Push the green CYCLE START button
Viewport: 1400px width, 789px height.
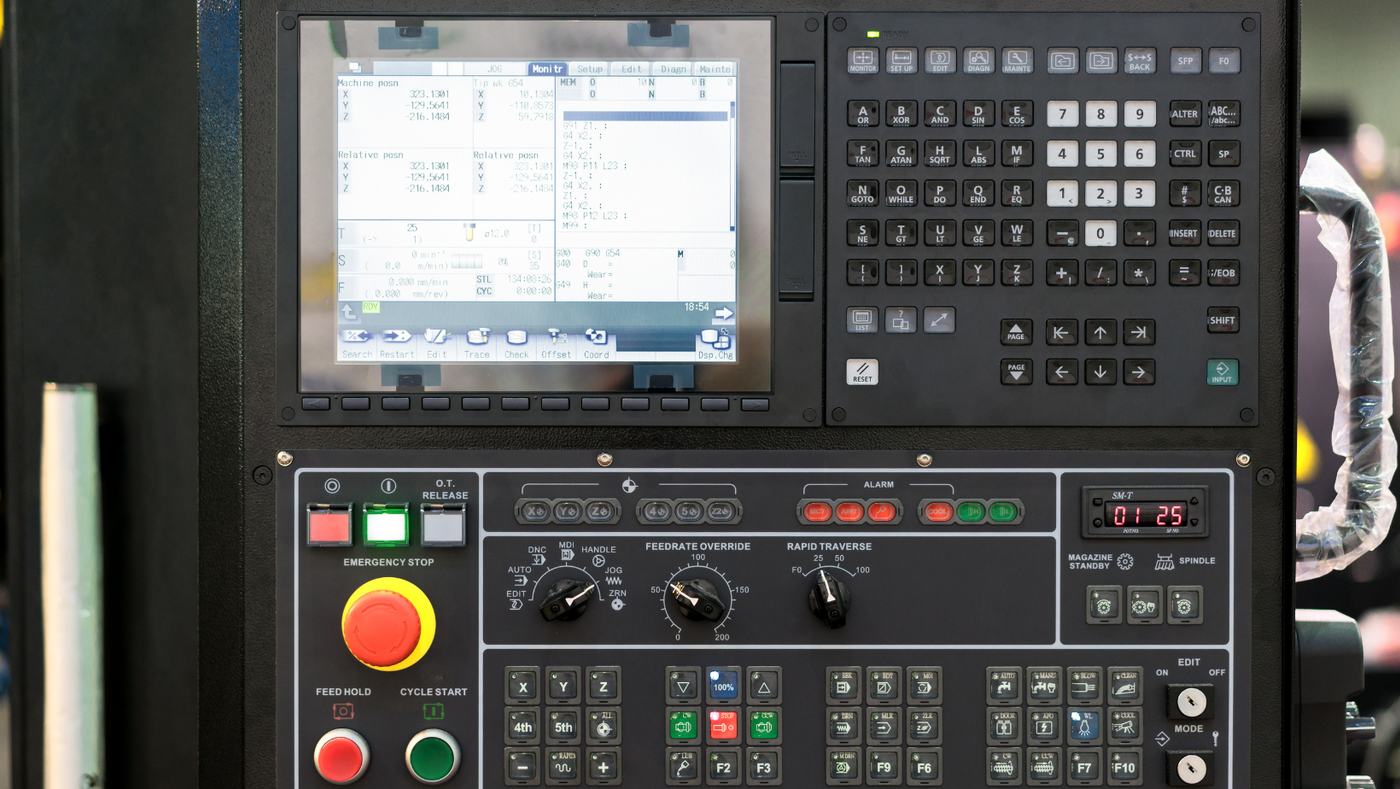[433, 756]
